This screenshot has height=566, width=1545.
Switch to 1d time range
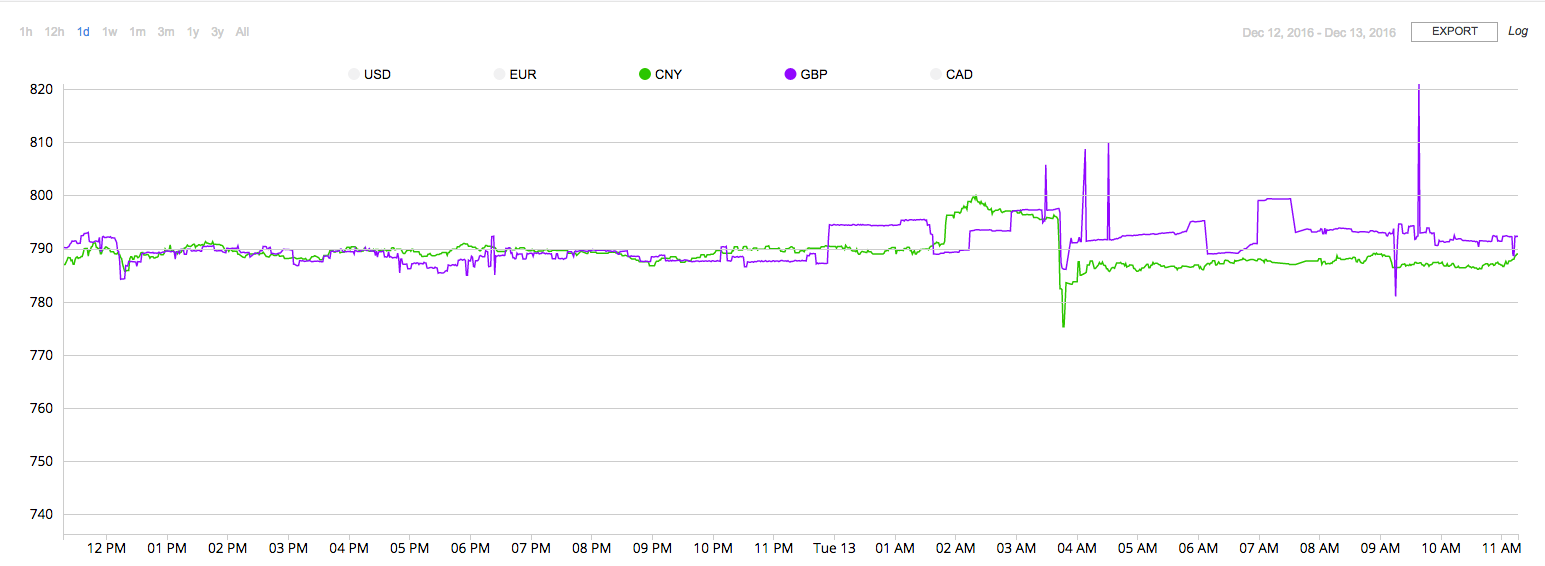(x=84, y=32)
